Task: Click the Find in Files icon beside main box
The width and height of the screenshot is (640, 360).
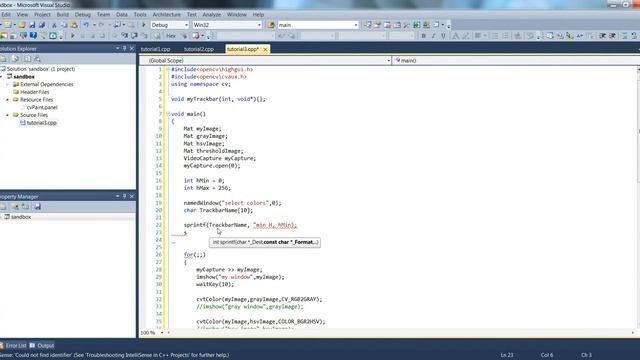Action: (x=271, y=25)
